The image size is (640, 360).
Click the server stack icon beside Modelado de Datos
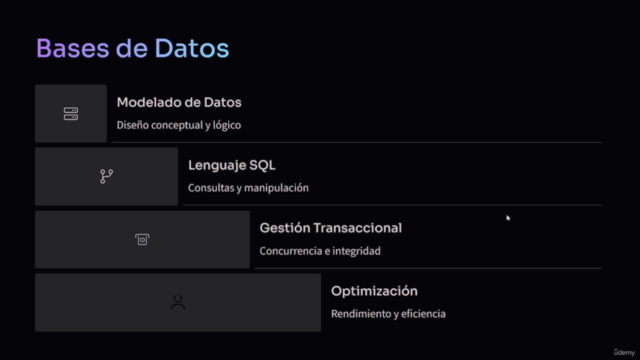pyautogui.click(x=71, y=114)
